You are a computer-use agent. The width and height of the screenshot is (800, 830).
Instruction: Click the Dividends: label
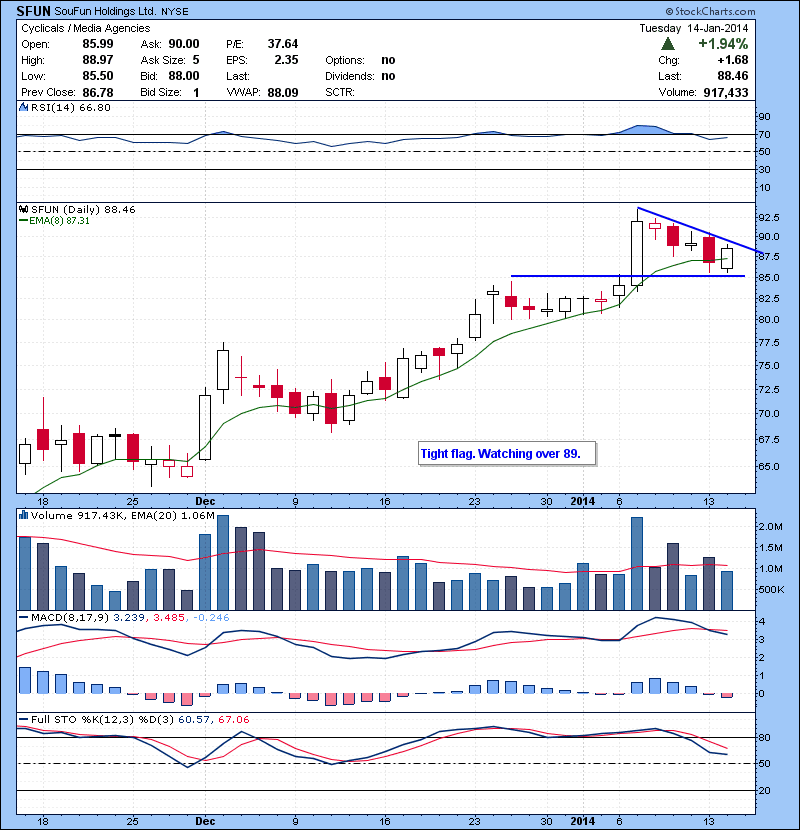coord(350,76)
